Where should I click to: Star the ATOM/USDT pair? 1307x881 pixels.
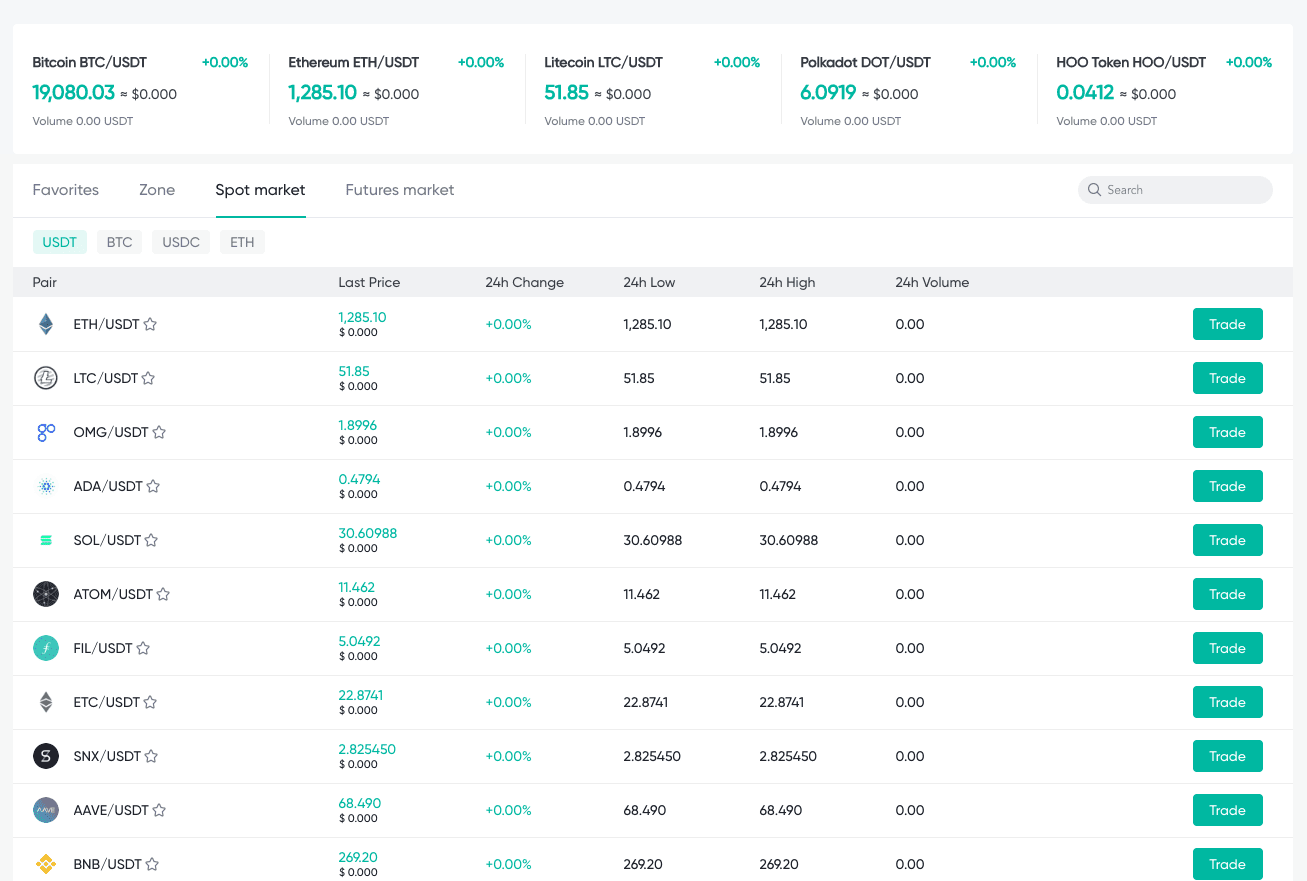point(163,594)
